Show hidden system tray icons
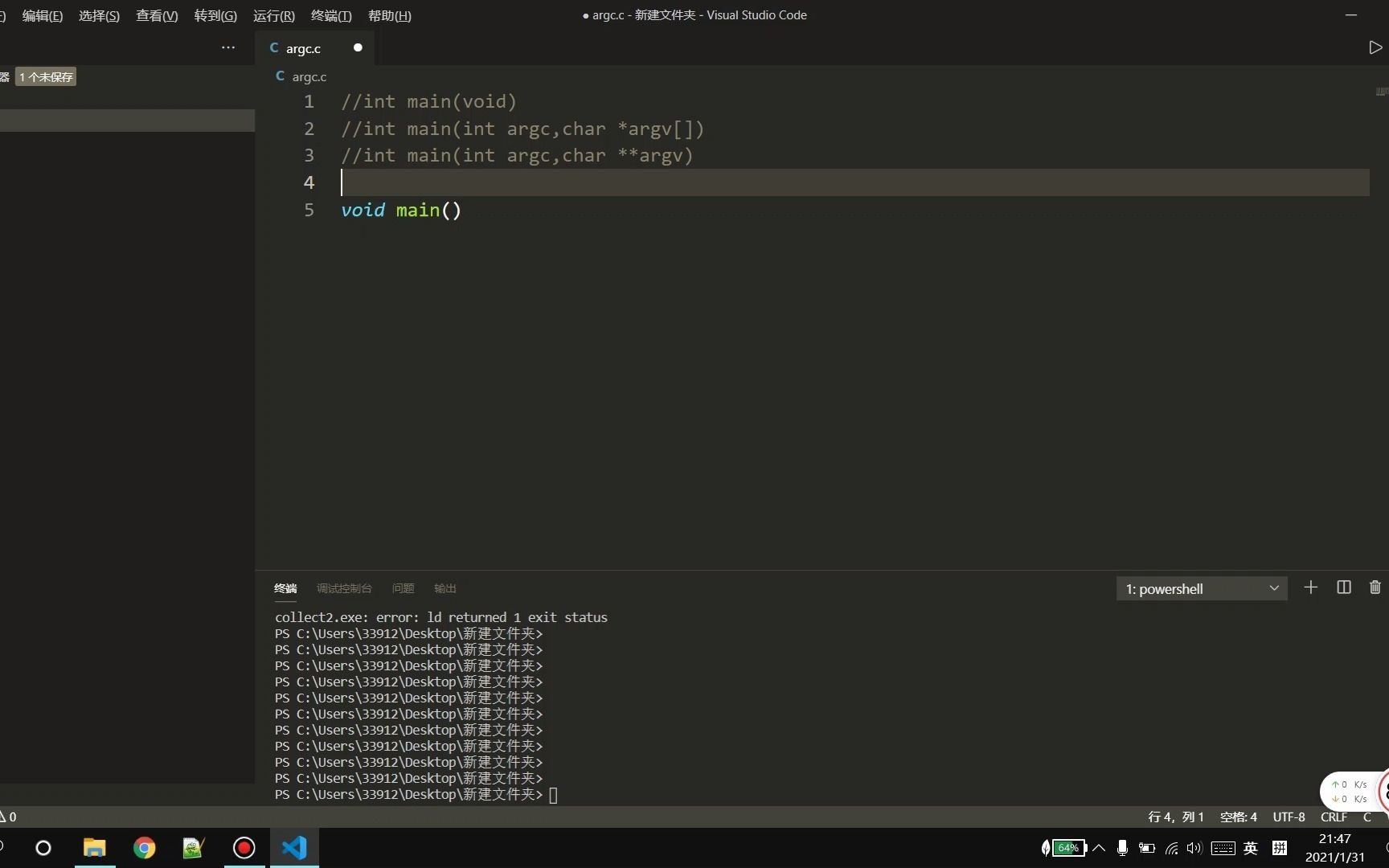The width and height of the screenshot is (1389, 868). point(1099,848)
